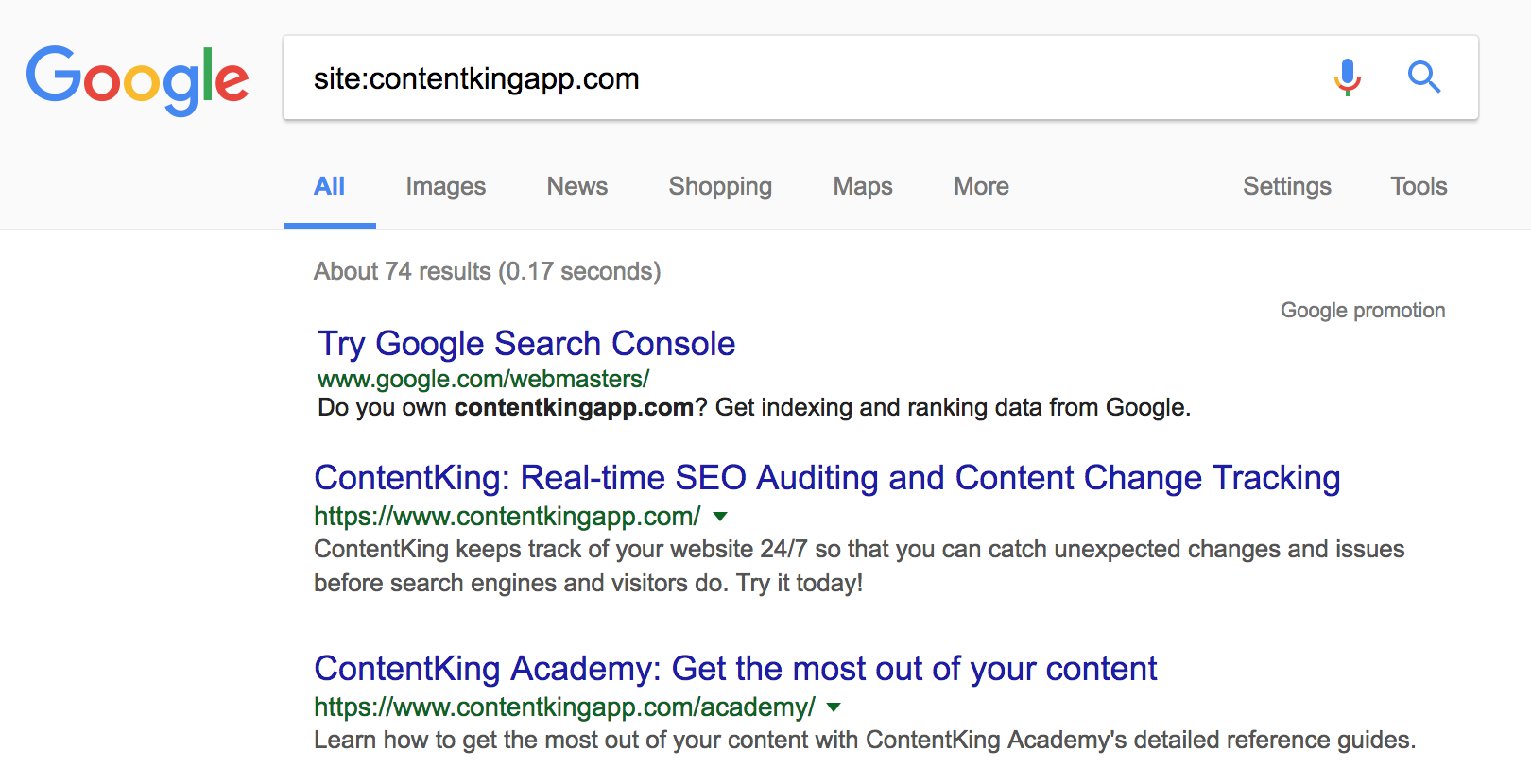Expand the More search categories menu
Viewport: 1531px width, 784px height.
pyautogui.click(x=981, y=187)
